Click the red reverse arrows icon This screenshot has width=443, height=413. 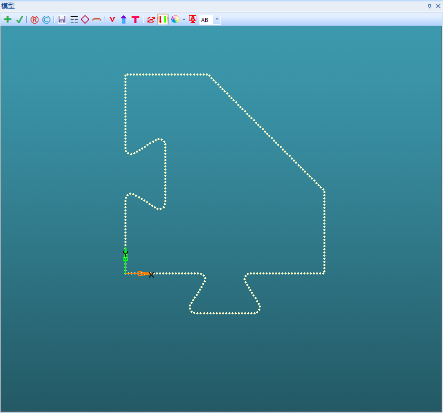coord(151,20)
